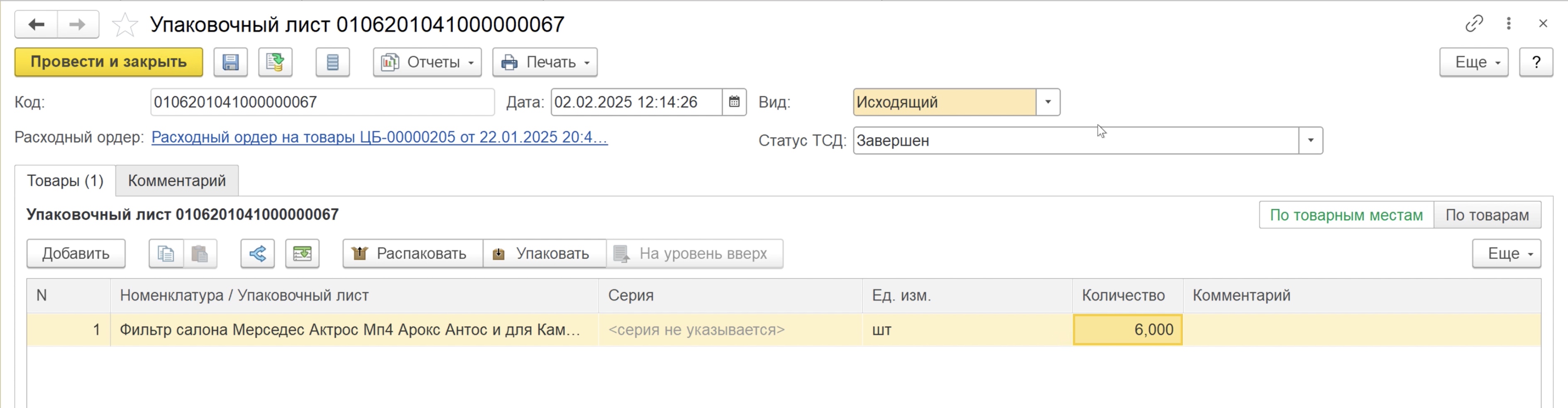Click the Дата field value
Screen dimensions: 1568x408
point(637,102)
